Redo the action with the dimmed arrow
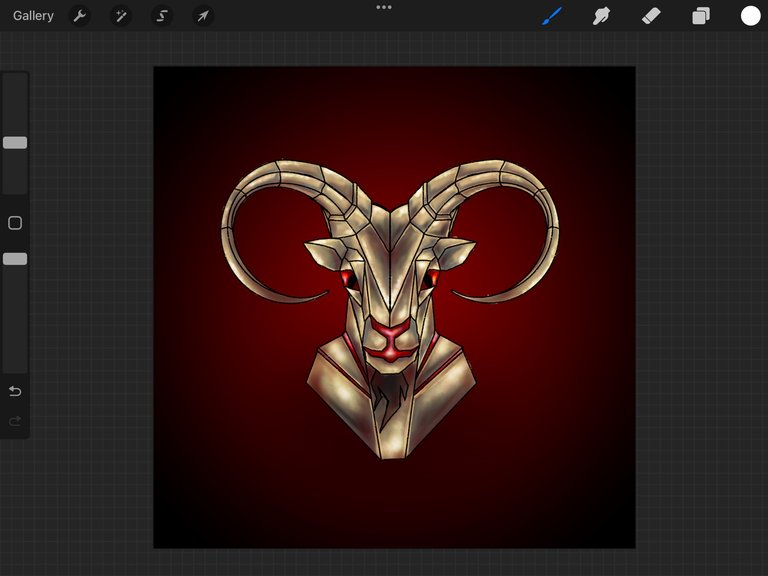768x576 pixels. pyautogui.click(x=15, y=421)
